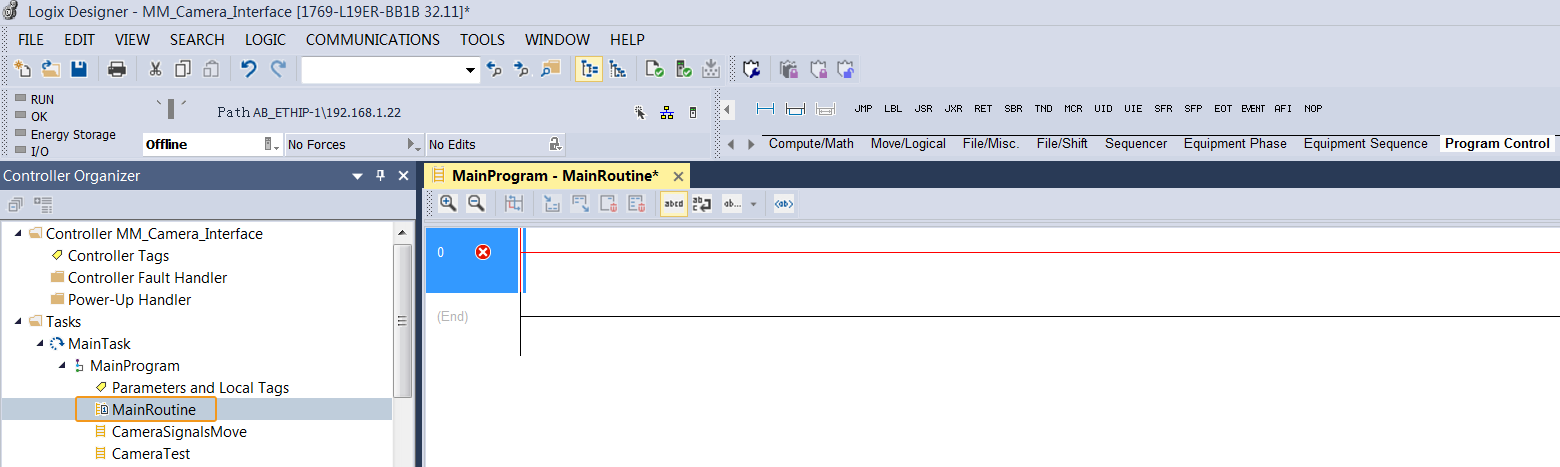Select the CameraSignalsMove routine
Viewport: 1560px width, 467px height.
point(179,432)
